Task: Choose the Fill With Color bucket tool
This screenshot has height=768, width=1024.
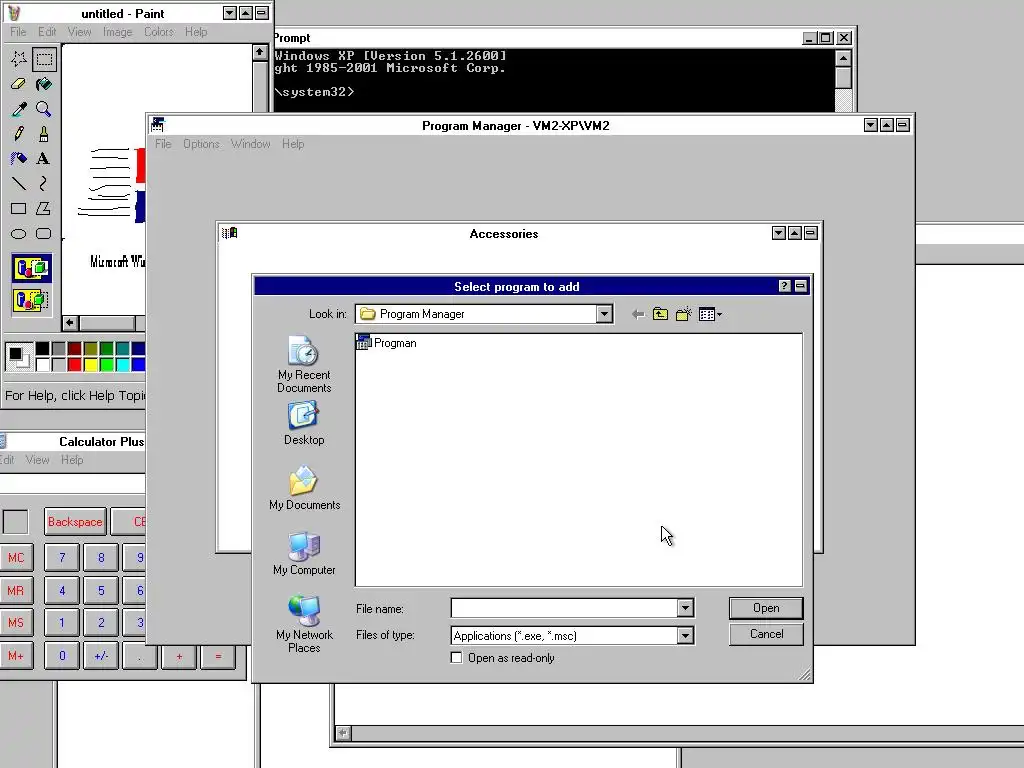Action: [44, 84]
